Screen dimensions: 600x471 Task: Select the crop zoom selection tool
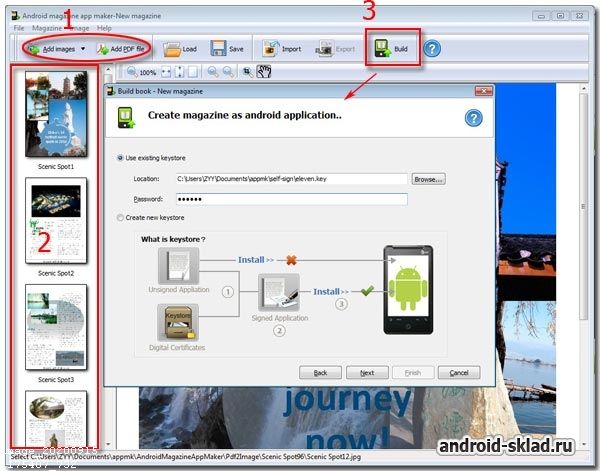(x=248, y=72)
